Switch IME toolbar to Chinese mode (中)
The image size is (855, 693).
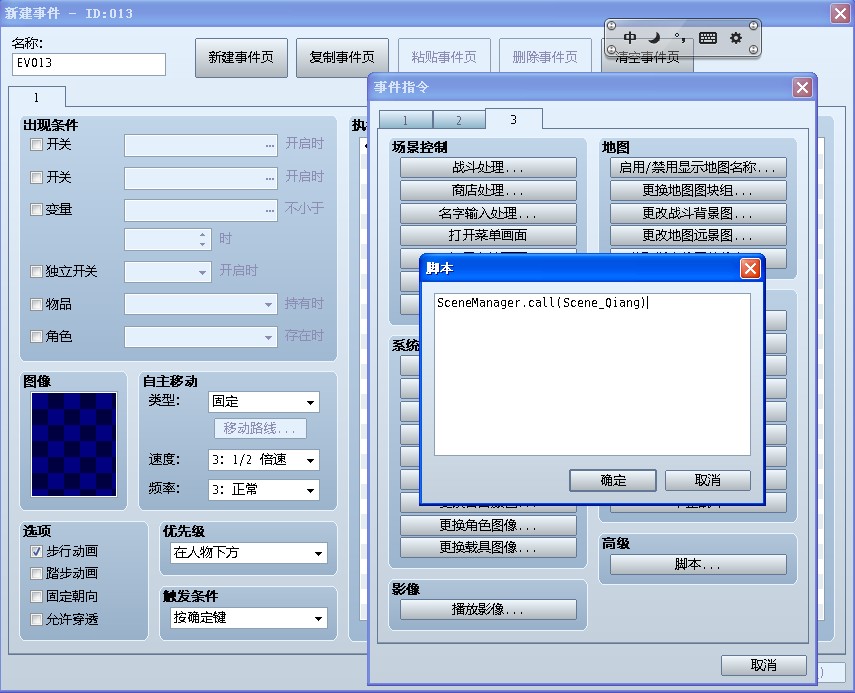pos(630,38)
